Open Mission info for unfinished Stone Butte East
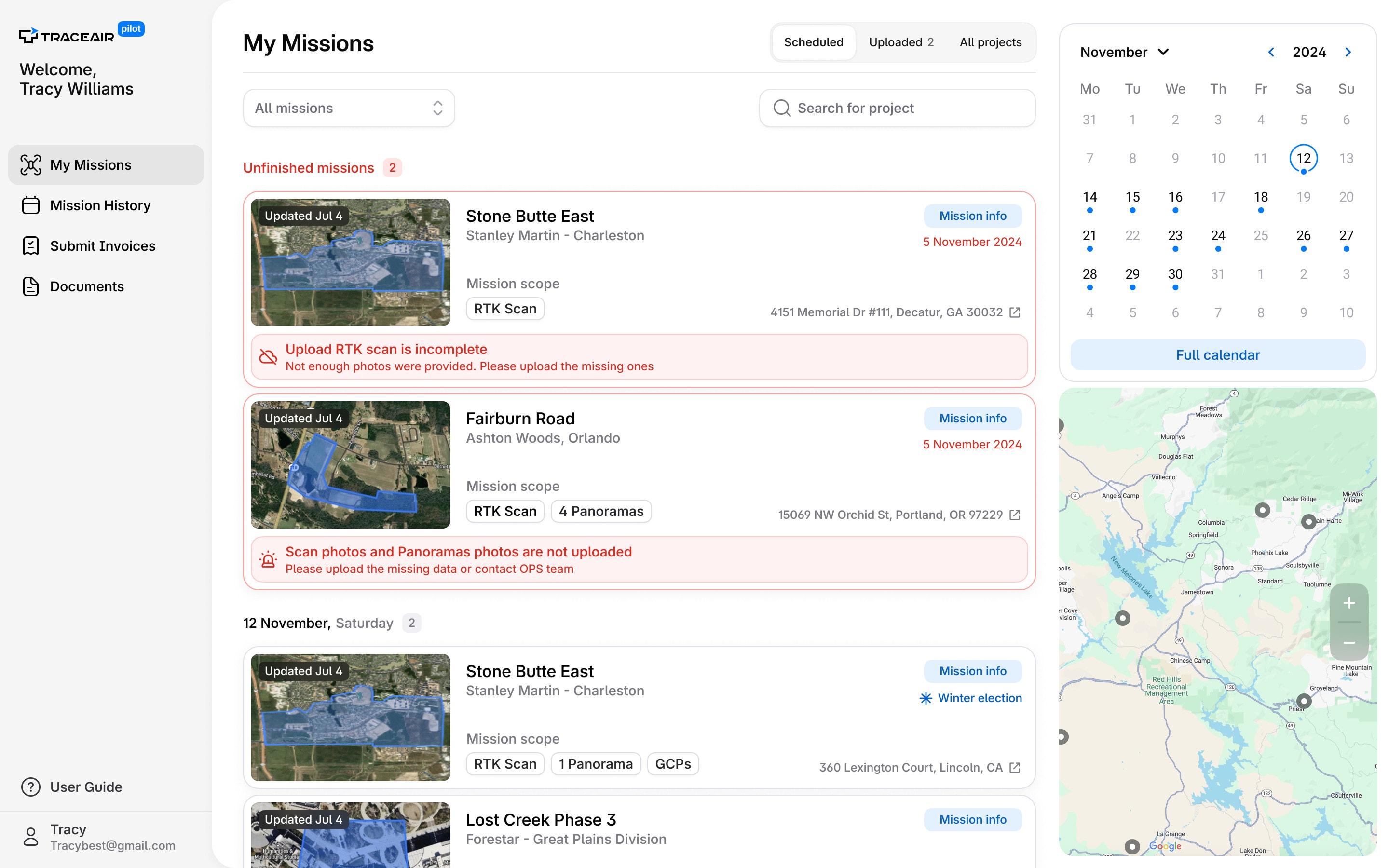This screenshot has height=868, width=1389. pyautogui.click(x=973, y=216)
